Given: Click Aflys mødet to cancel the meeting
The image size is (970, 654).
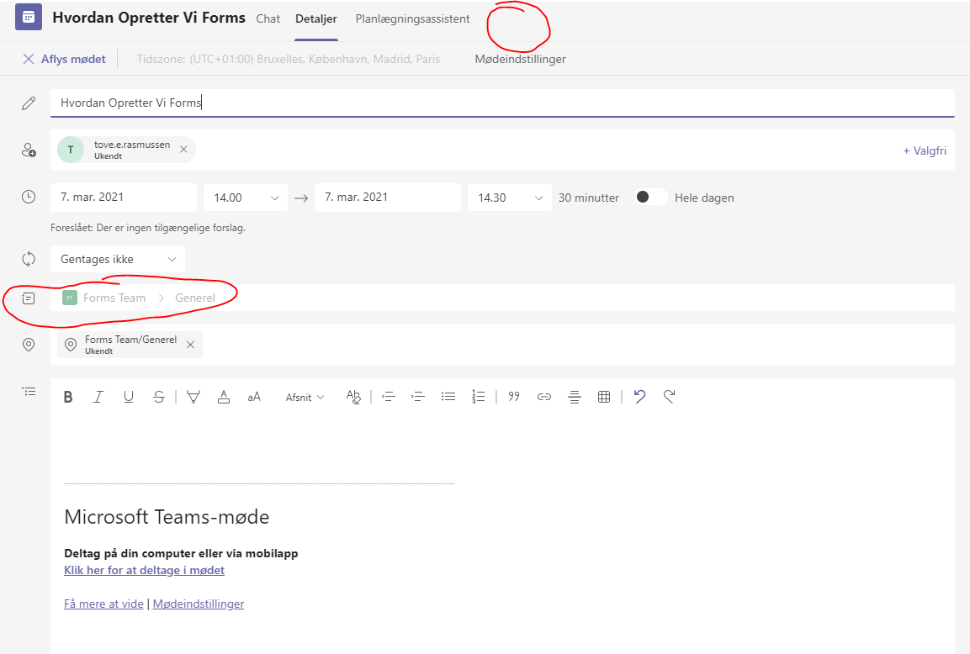Looking at the screenshot, I should point(64,59).
